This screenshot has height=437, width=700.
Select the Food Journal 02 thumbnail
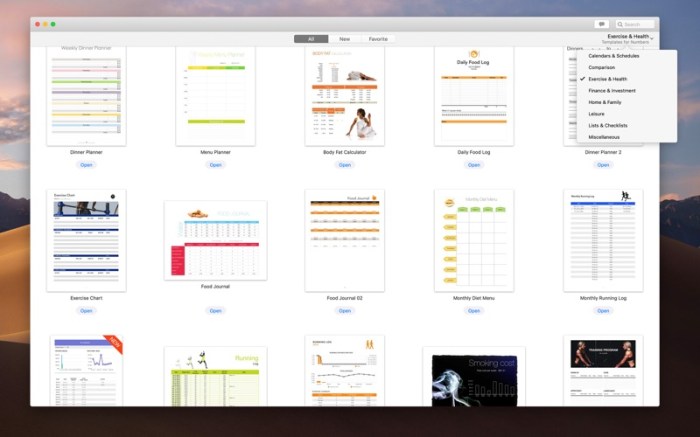[x=345, y=241]
